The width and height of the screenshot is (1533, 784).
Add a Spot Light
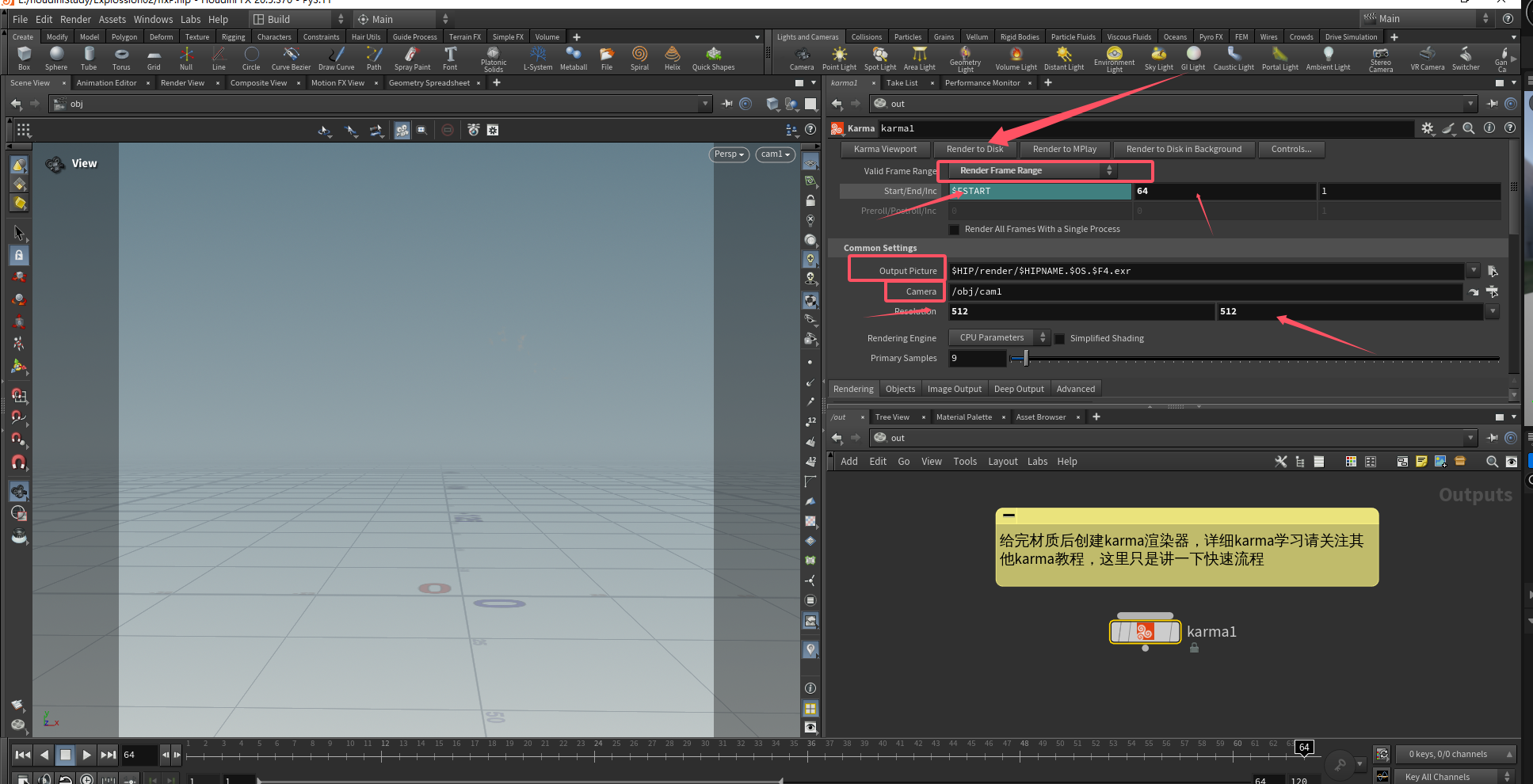(880, 58)
